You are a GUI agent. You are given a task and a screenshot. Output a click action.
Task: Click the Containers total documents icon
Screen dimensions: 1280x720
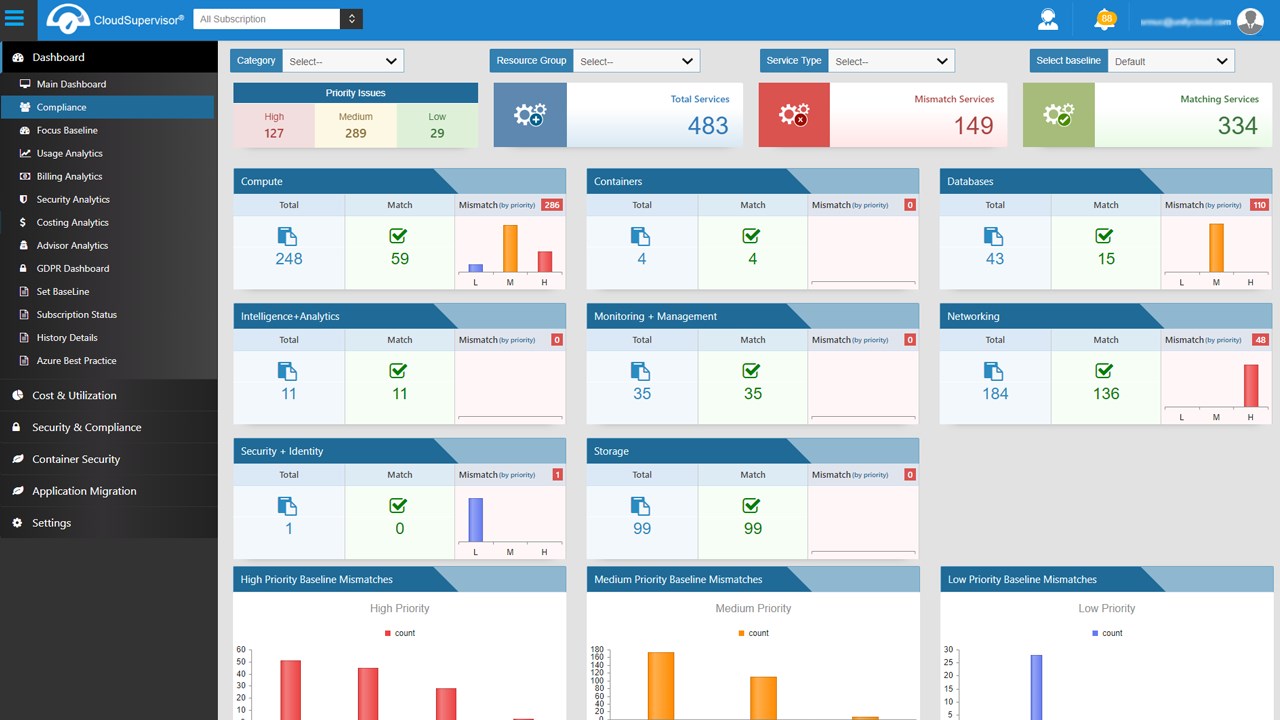tap(641, 236)
